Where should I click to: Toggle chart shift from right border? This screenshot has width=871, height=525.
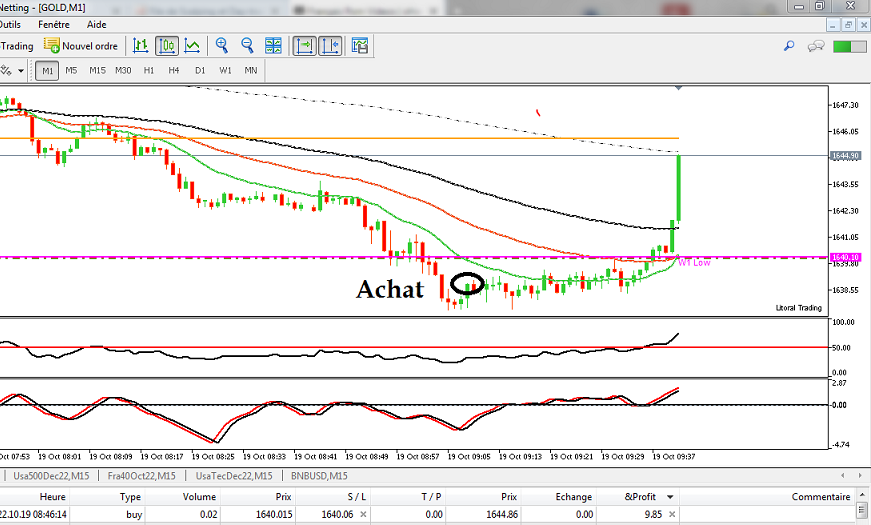click(x=330, y=46)
